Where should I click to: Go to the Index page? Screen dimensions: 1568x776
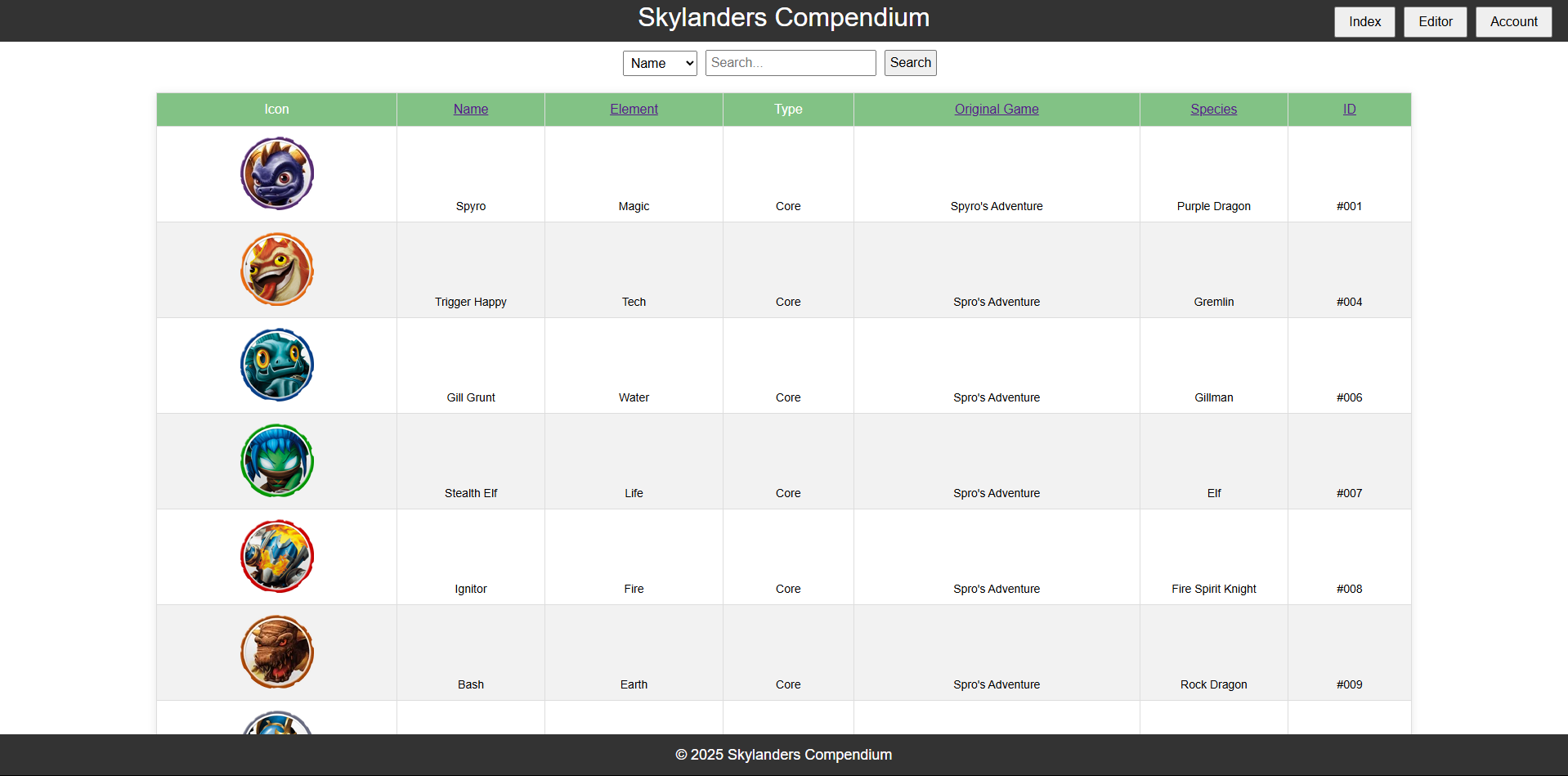pos(1364,22)
